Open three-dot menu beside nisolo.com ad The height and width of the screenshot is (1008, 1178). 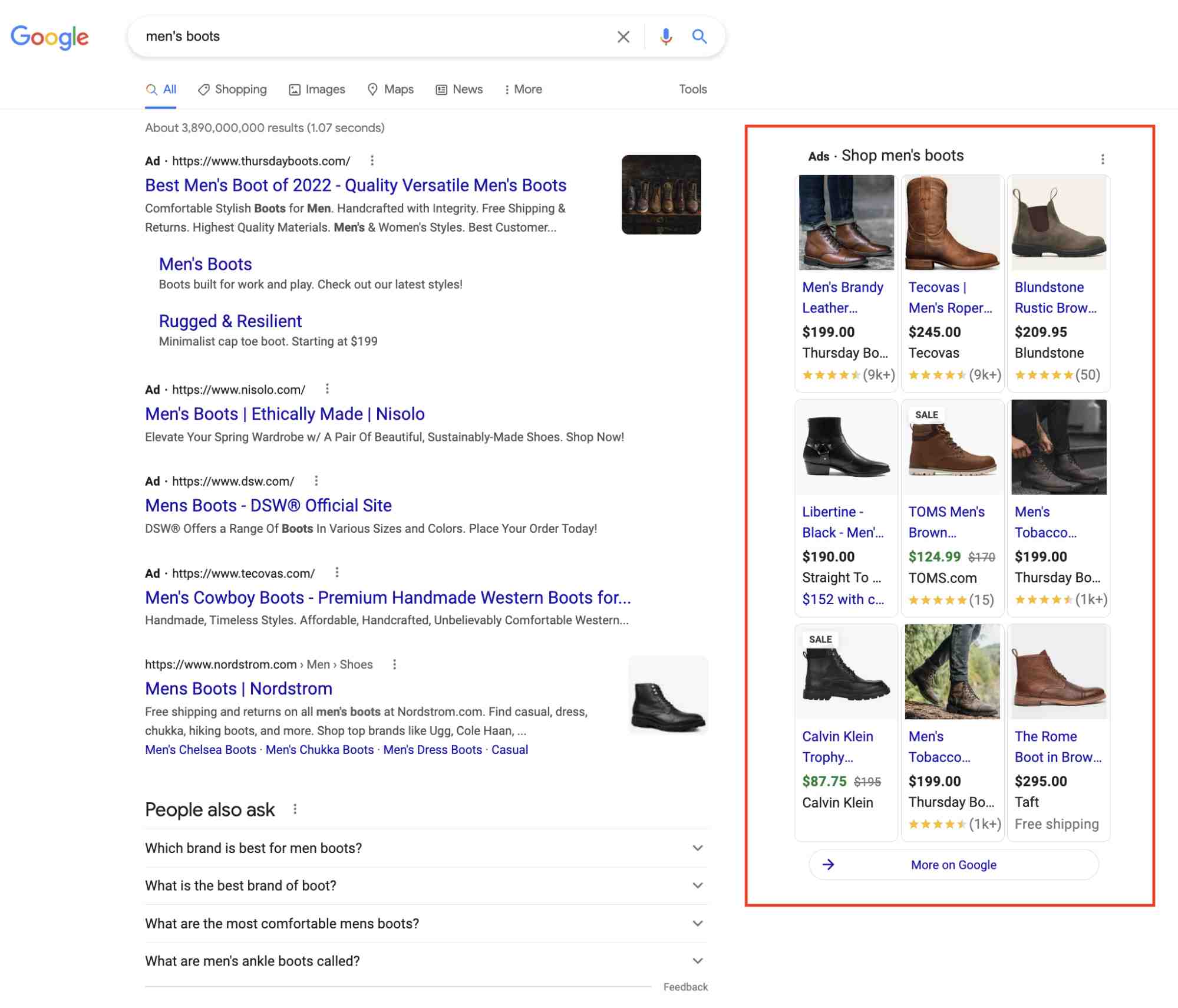(x=327, y=388)
